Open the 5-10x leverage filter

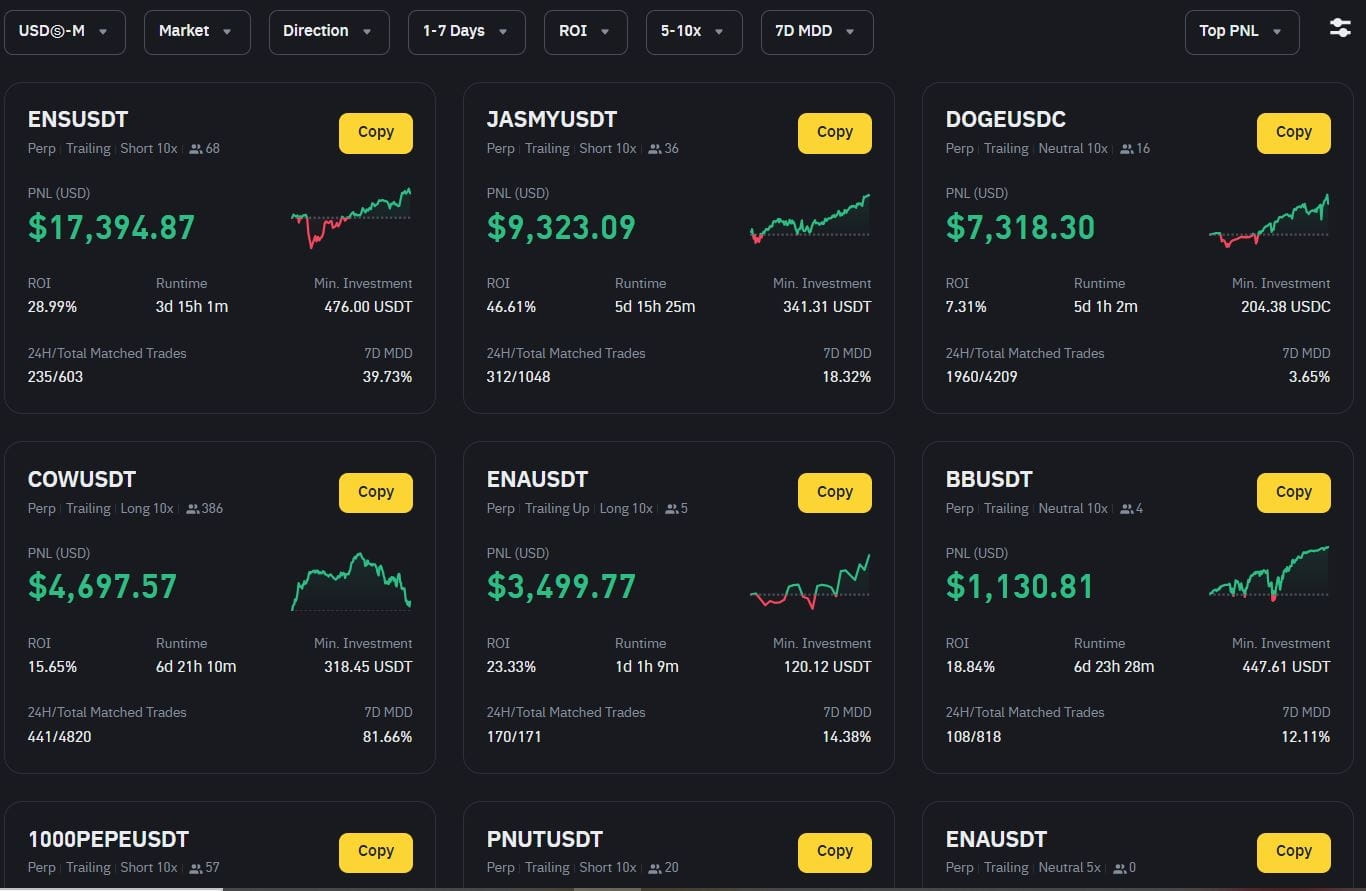693,32
